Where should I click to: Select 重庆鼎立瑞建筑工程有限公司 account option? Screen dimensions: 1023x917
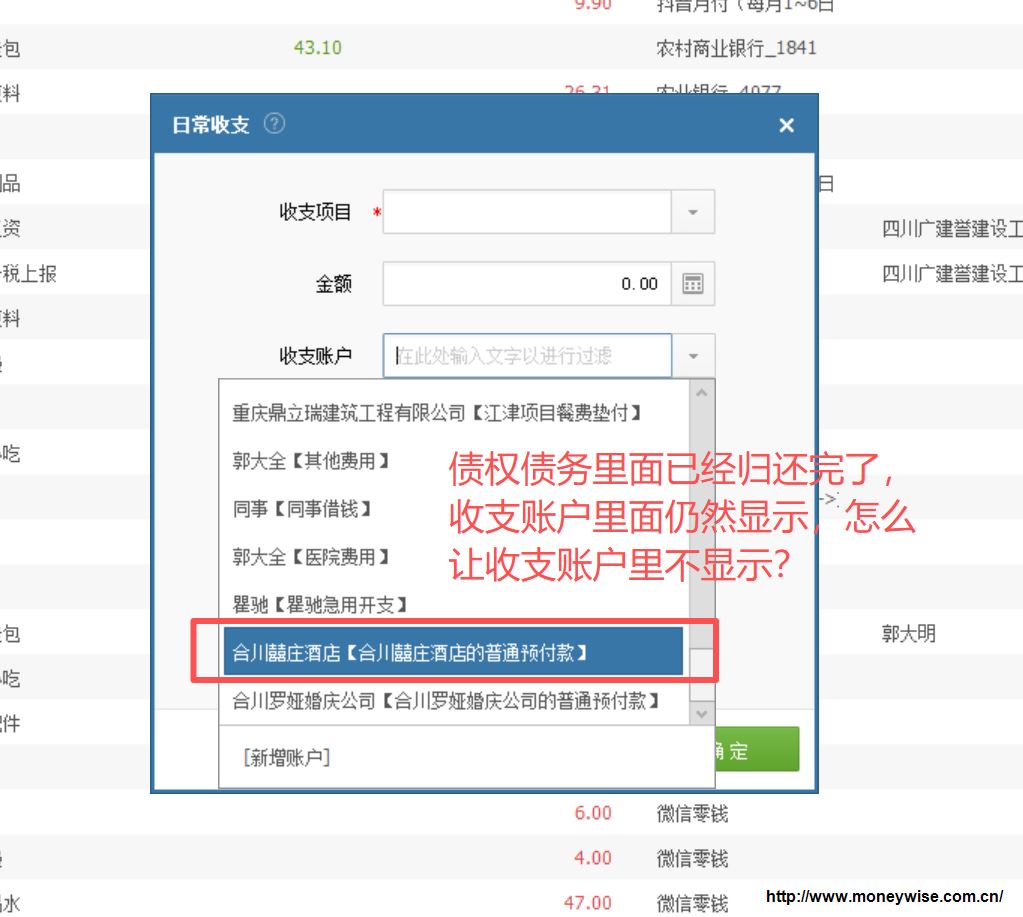click(x=437, y=412)
